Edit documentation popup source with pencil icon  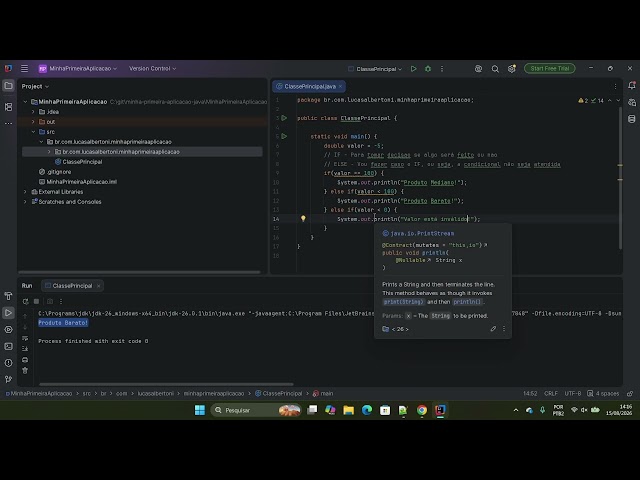coord(493,329)
